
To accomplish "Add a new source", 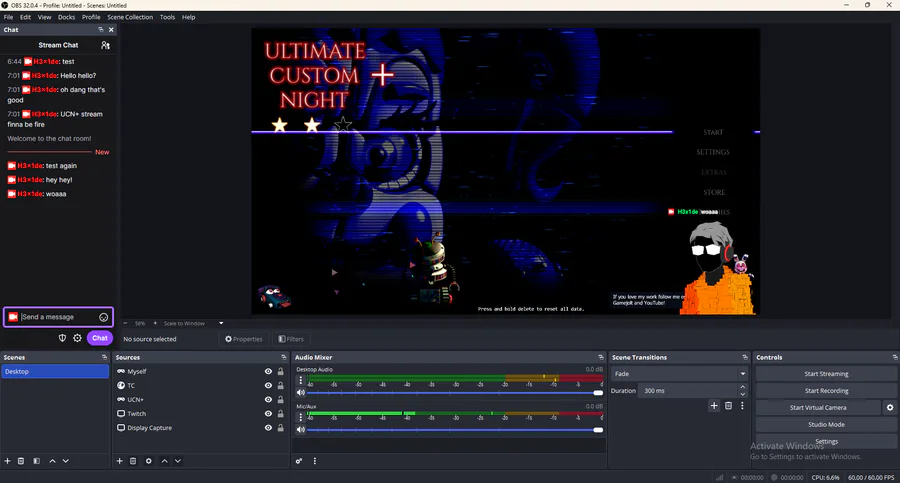I will [x=119, y=461].
